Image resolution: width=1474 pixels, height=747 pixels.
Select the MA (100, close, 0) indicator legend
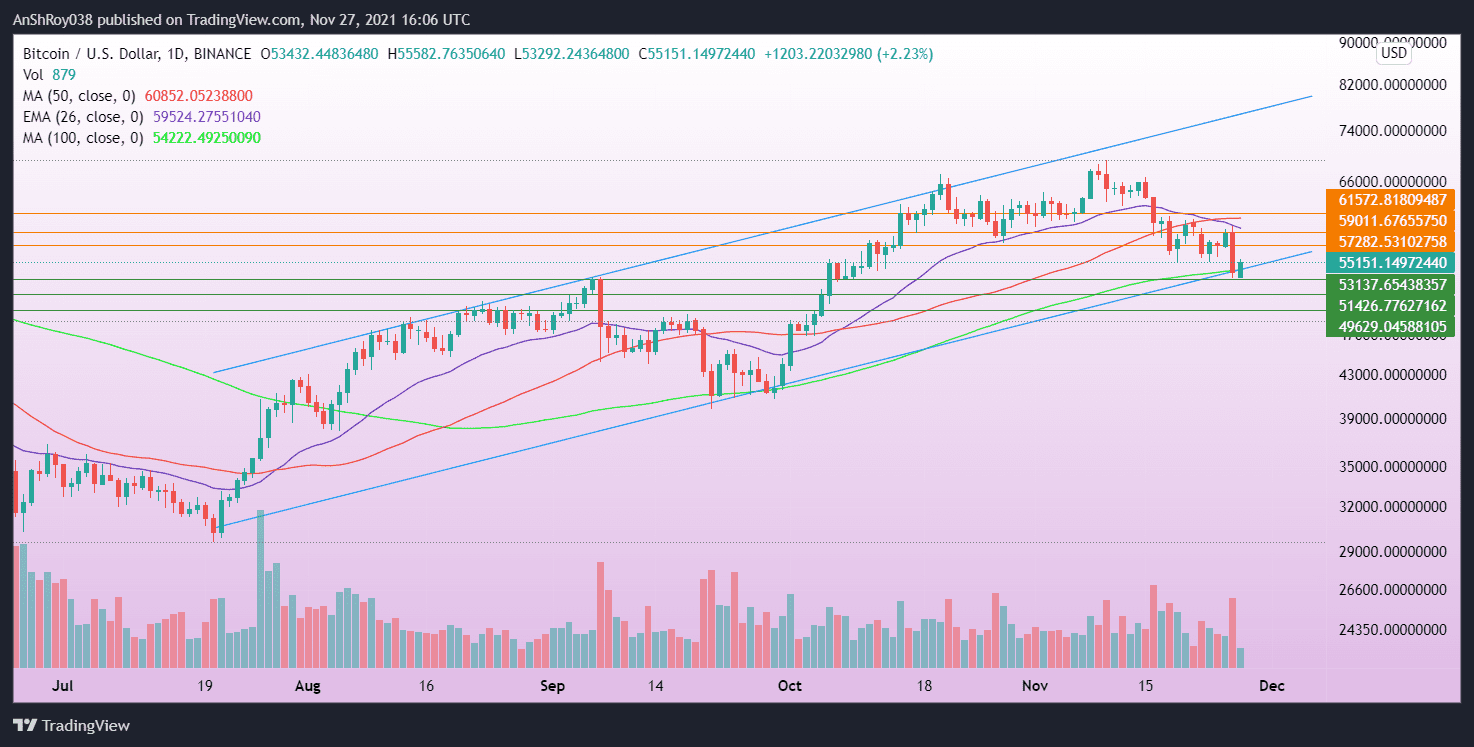pyautogui.click(x=80, y=138)
